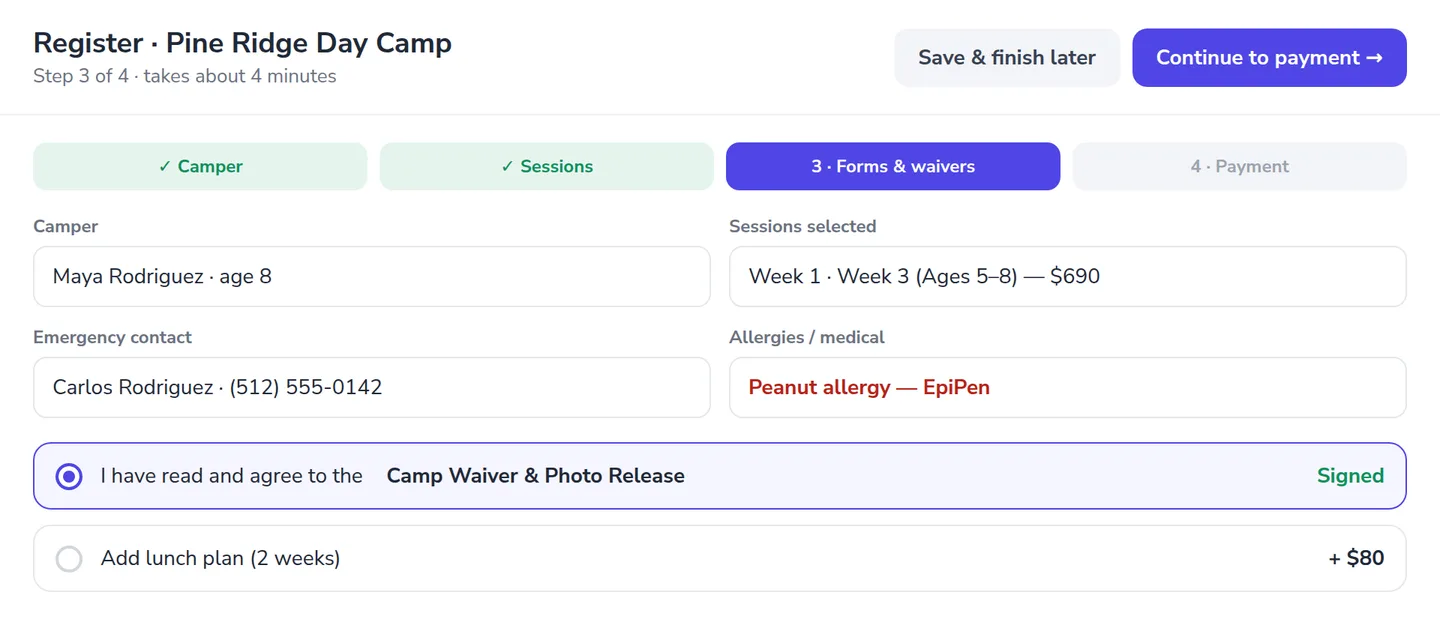Image resolution: width=1440 pixels, height=640 pixels.
Task: Open the completed Sessions step
Action: pyautogui.click(x=546, y=166)
